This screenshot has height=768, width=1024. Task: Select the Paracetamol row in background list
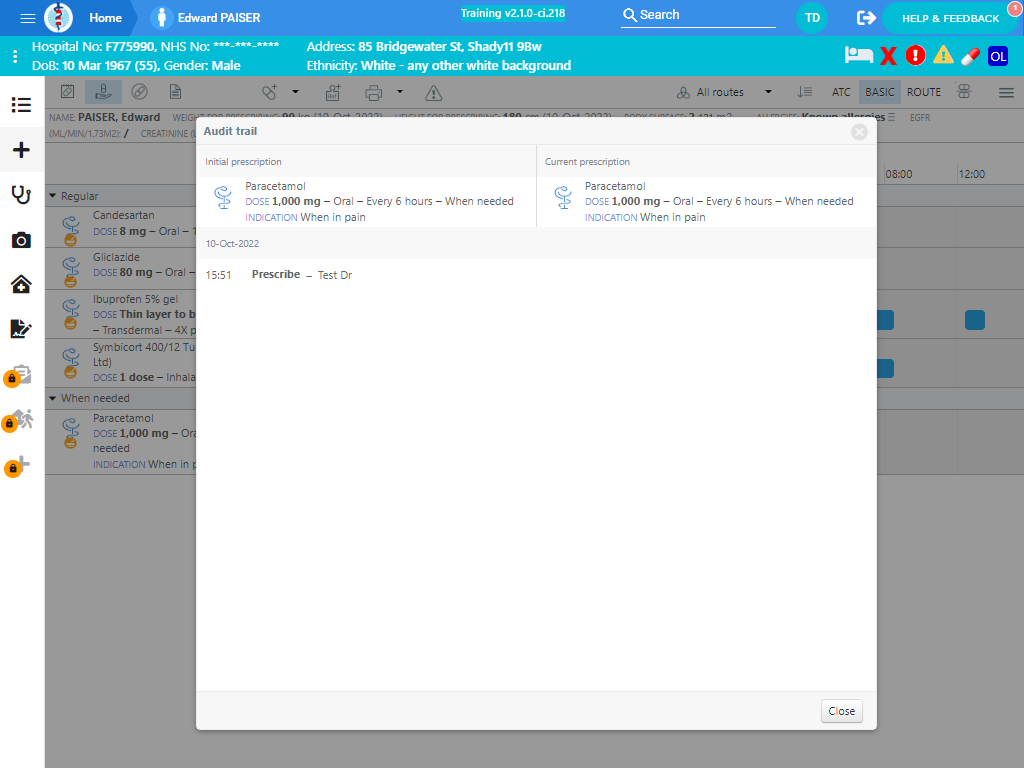point(121,441)
